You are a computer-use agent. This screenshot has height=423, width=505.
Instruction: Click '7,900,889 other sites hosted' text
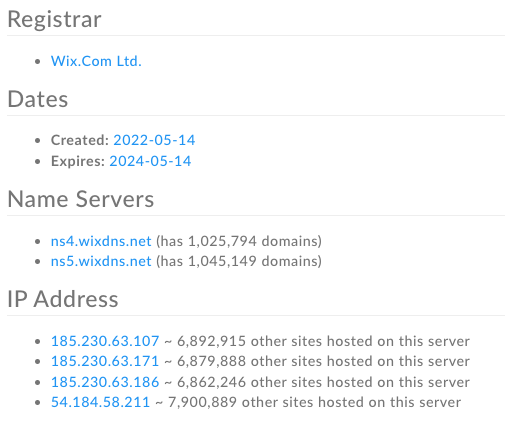(x=266, y=402)
